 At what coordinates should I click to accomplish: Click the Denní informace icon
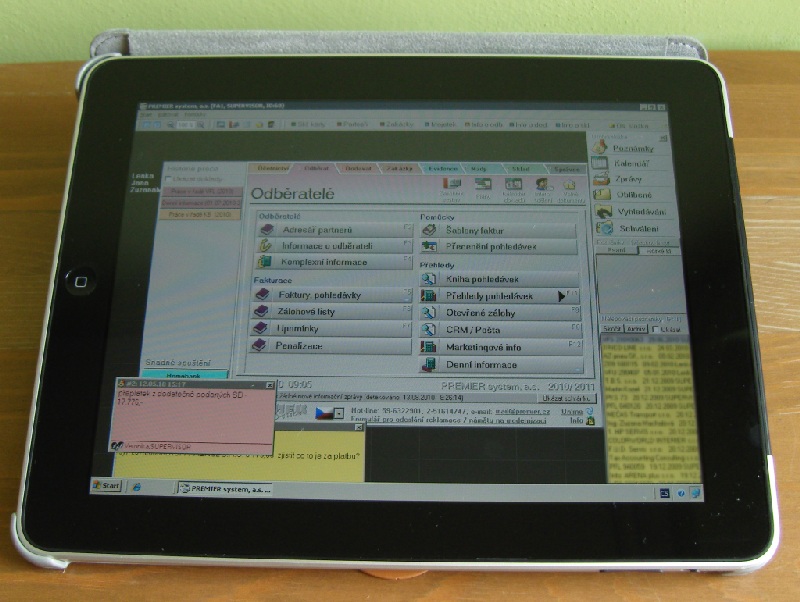pyautogui.click(x=428, y=364)
